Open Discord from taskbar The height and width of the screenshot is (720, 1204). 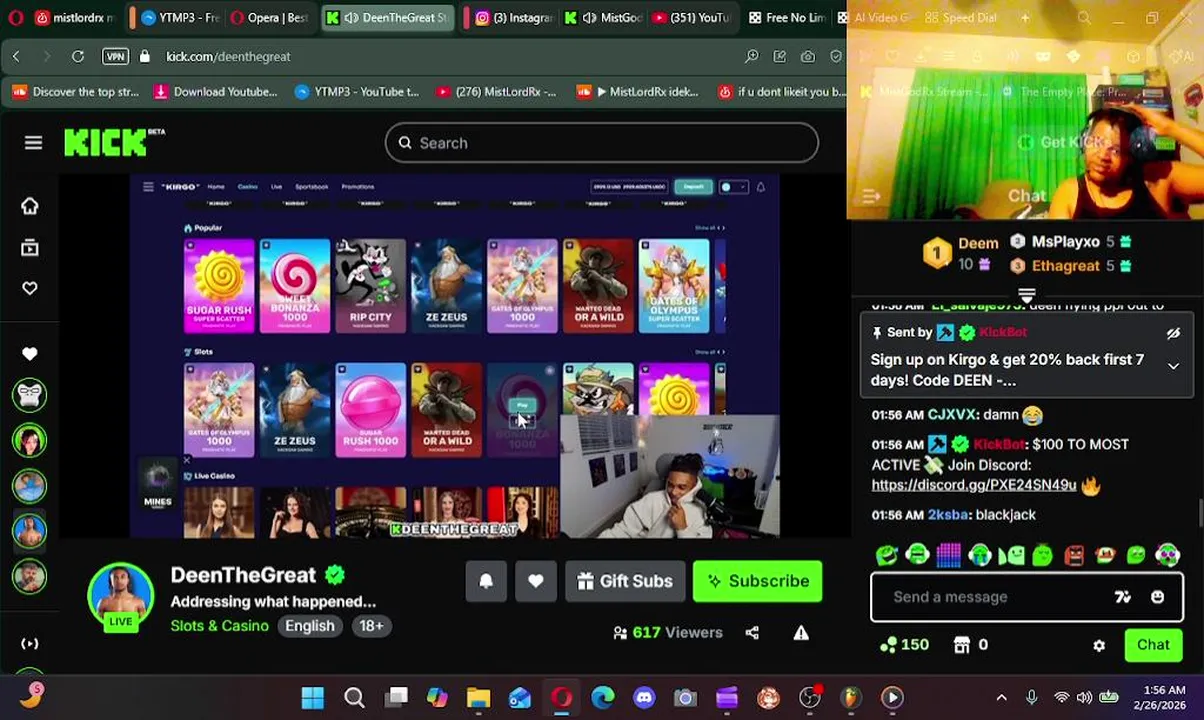tap(644, 697)
